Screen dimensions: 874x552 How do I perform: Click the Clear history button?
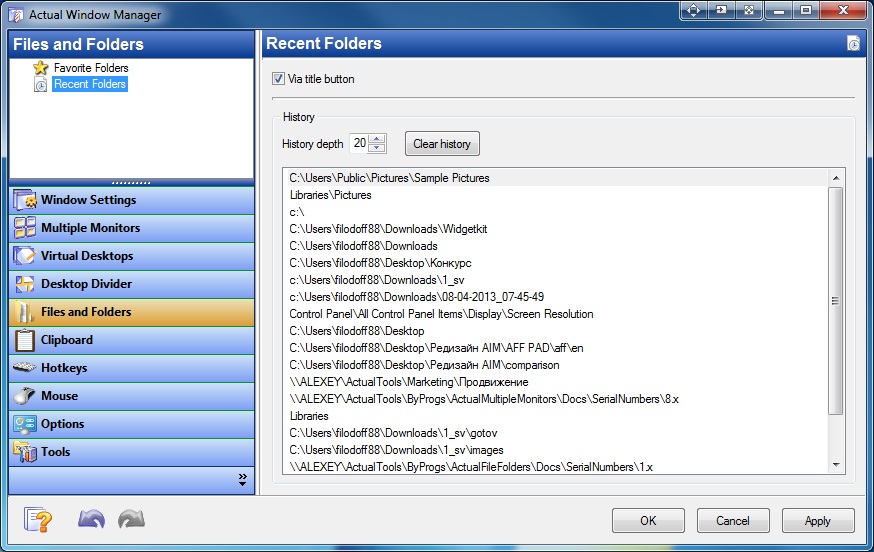pyautogui.click(x=442, y=144)
